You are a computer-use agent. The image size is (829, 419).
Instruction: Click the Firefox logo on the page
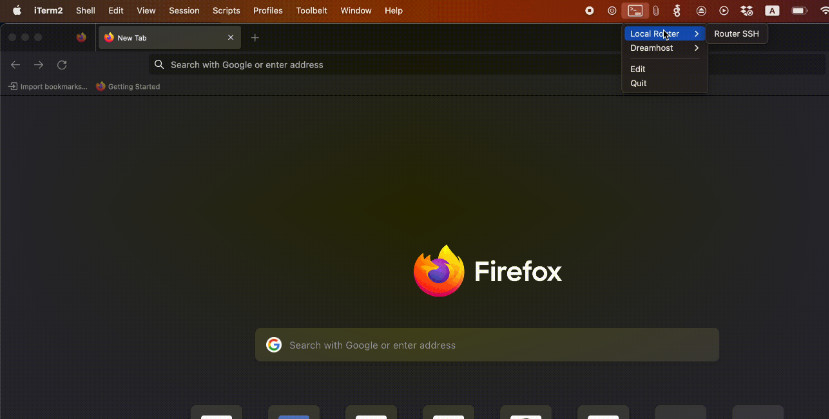coord(439,271)
